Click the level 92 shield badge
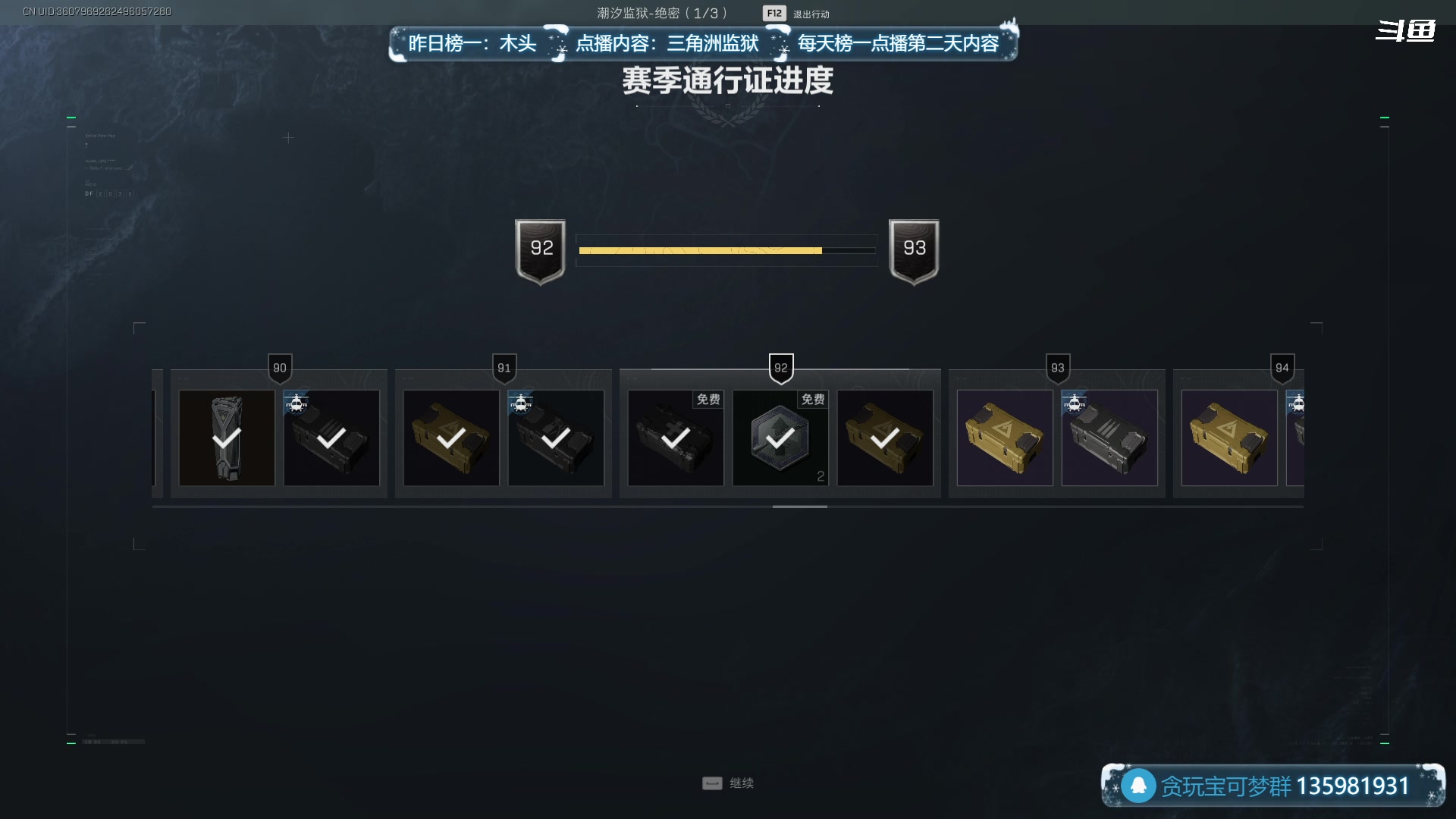Viewport: 1456px width, 819px height. [541, 252]
